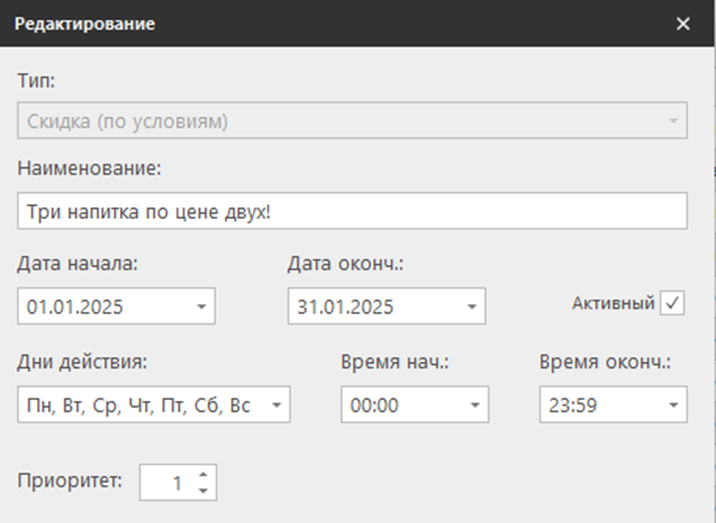Image resolution: width=716 pixels, height=523 pixels.
Task: Click the Активный label text
Action: [x=613, y=303]
